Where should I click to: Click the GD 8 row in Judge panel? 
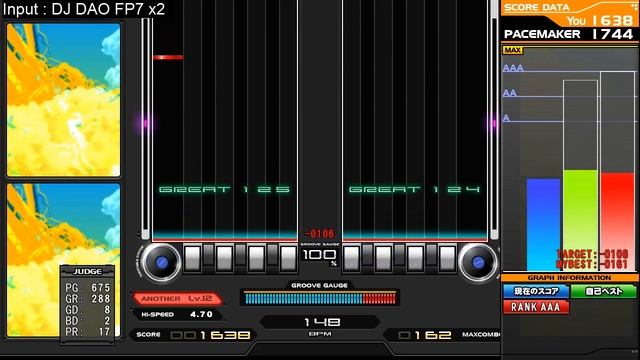(87, 310)
